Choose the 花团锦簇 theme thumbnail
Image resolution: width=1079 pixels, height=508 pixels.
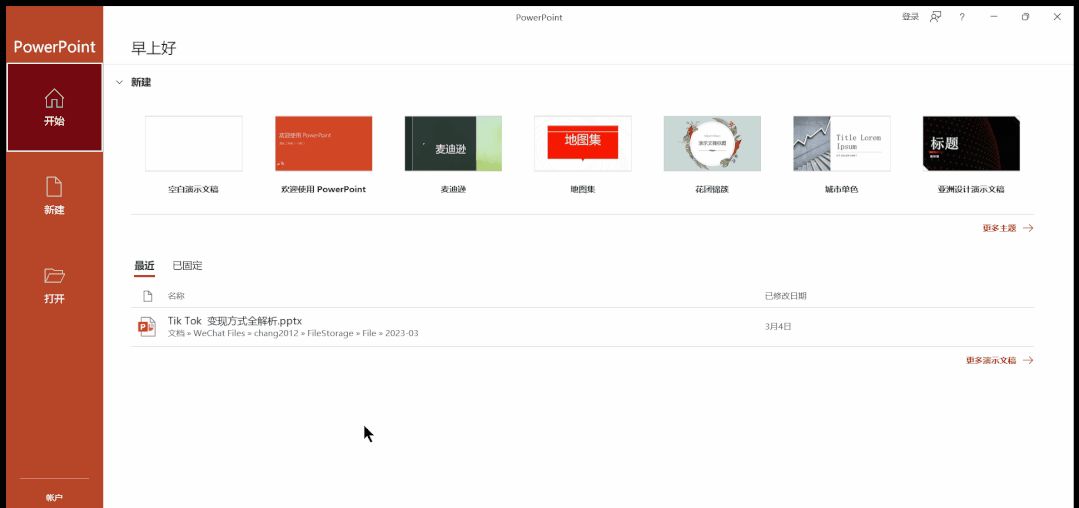712,143
